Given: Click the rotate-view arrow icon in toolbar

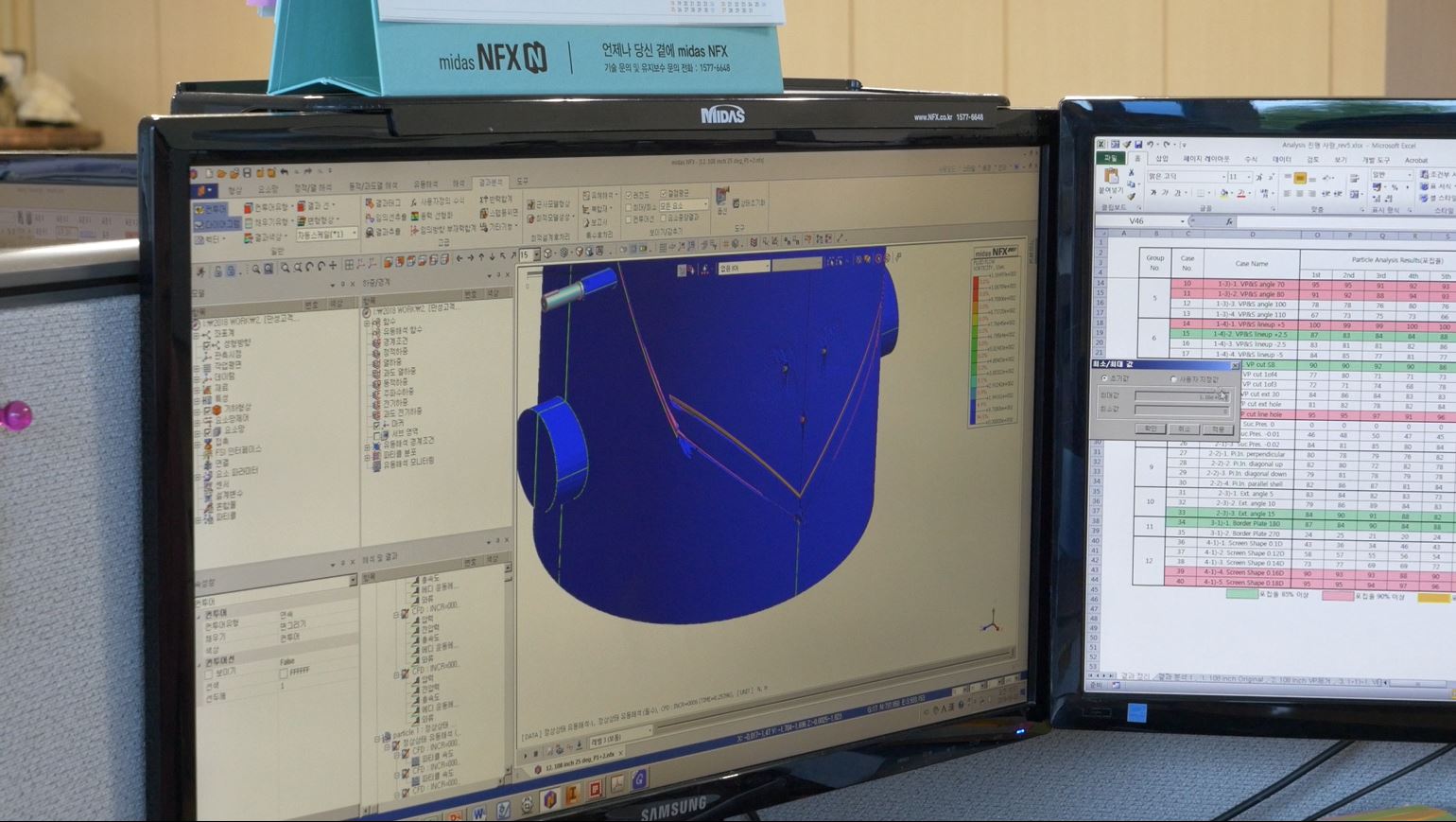Looking at the screenshot, I should pyautogui.click(x=310, y=267).
